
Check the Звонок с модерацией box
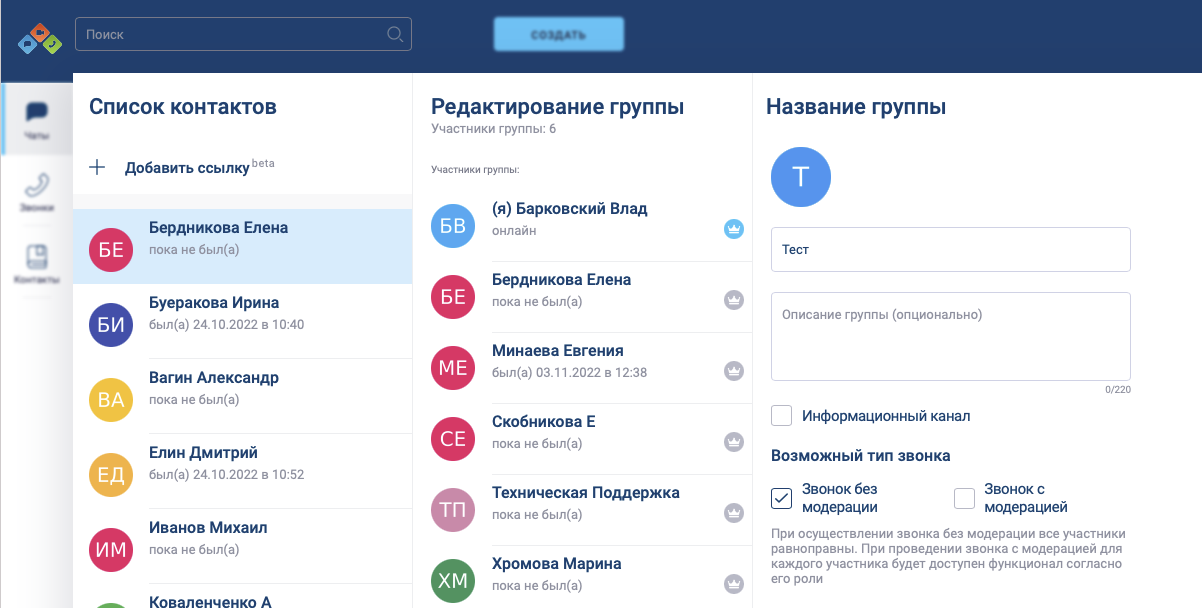point(964,498)
